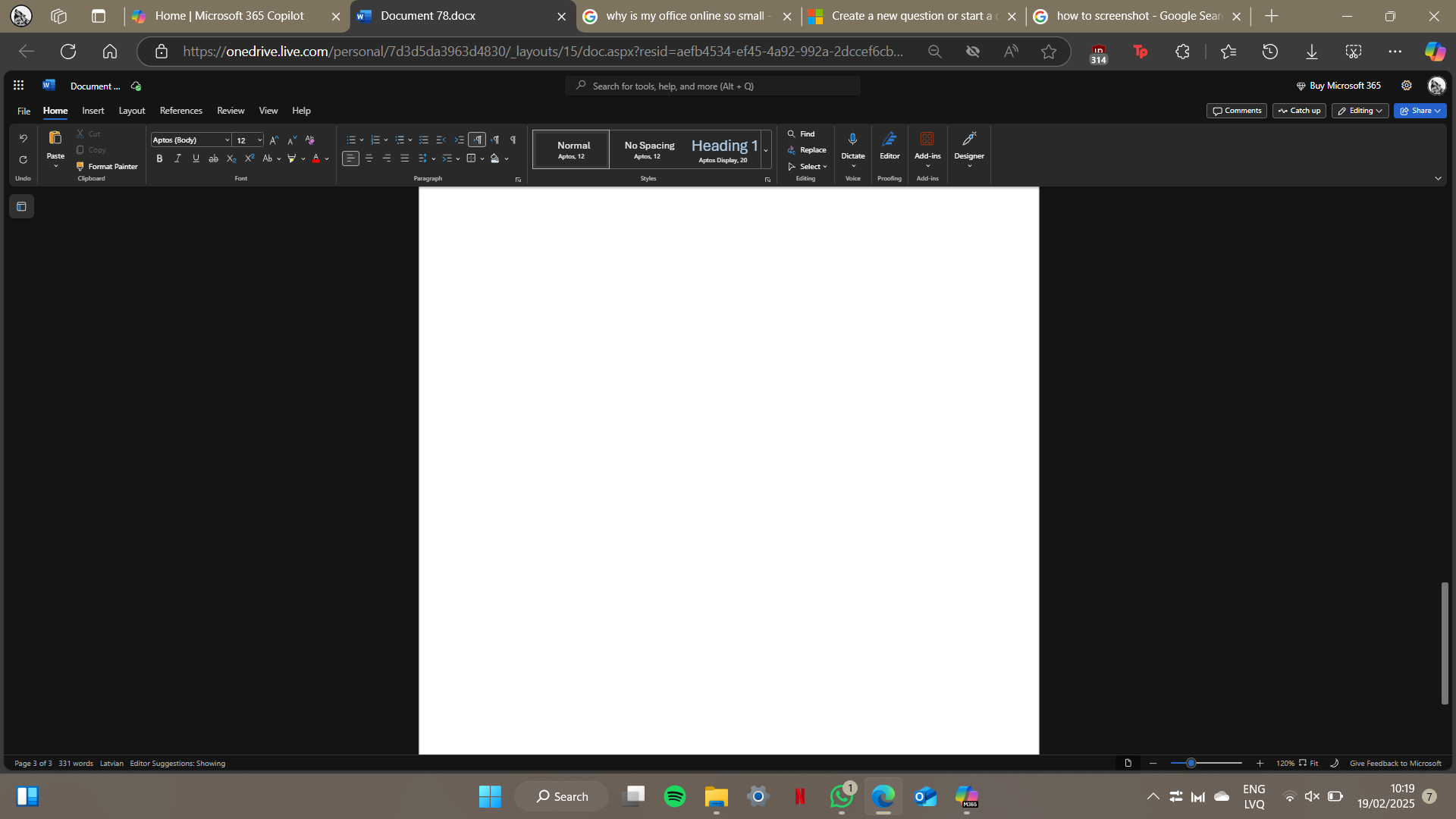Viewport: 1456px width, 819px height.
Task: Toggle align left
Action: pos(350,158)
